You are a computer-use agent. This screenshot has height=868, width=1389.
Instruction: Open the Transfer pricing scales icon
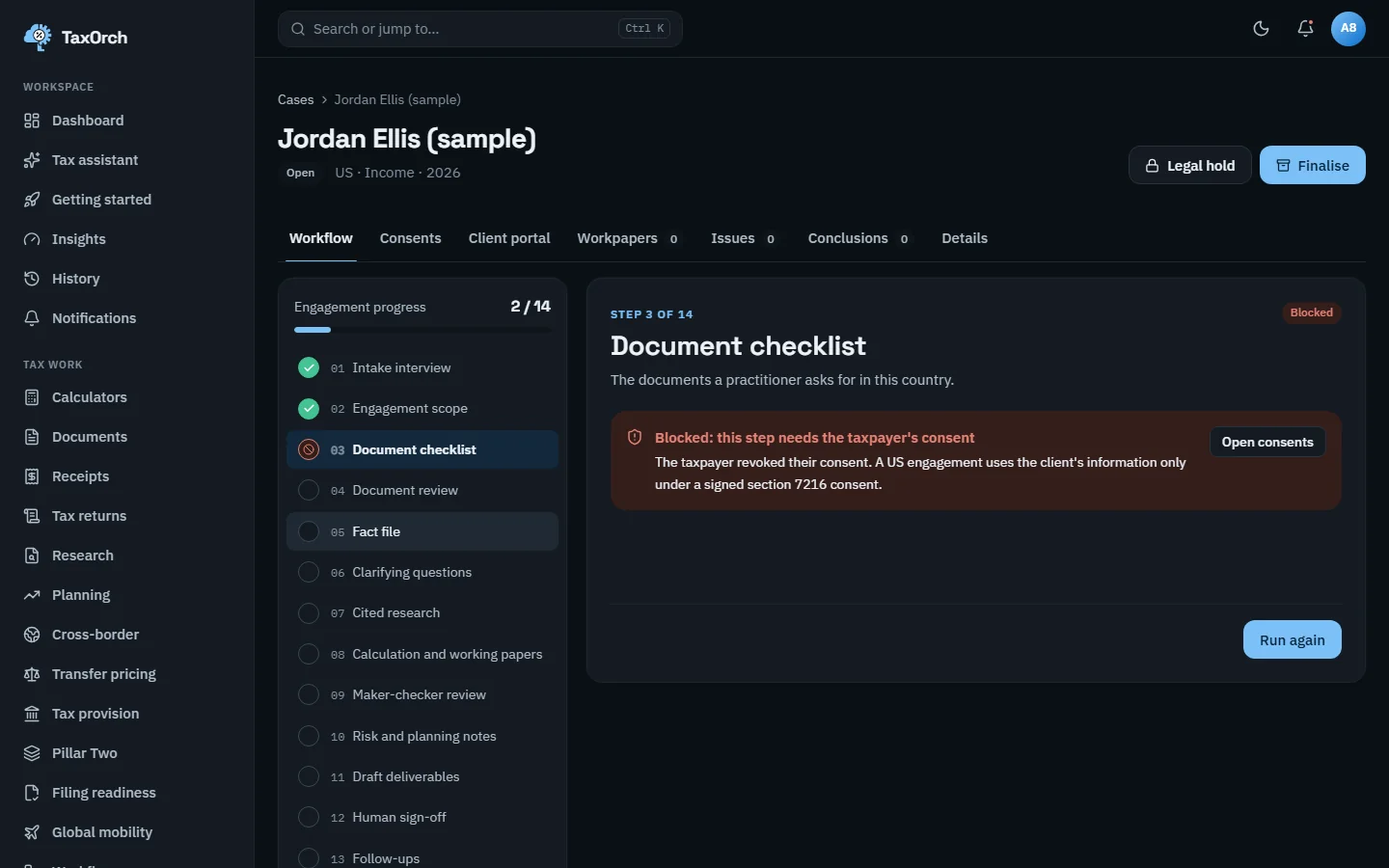32,674
